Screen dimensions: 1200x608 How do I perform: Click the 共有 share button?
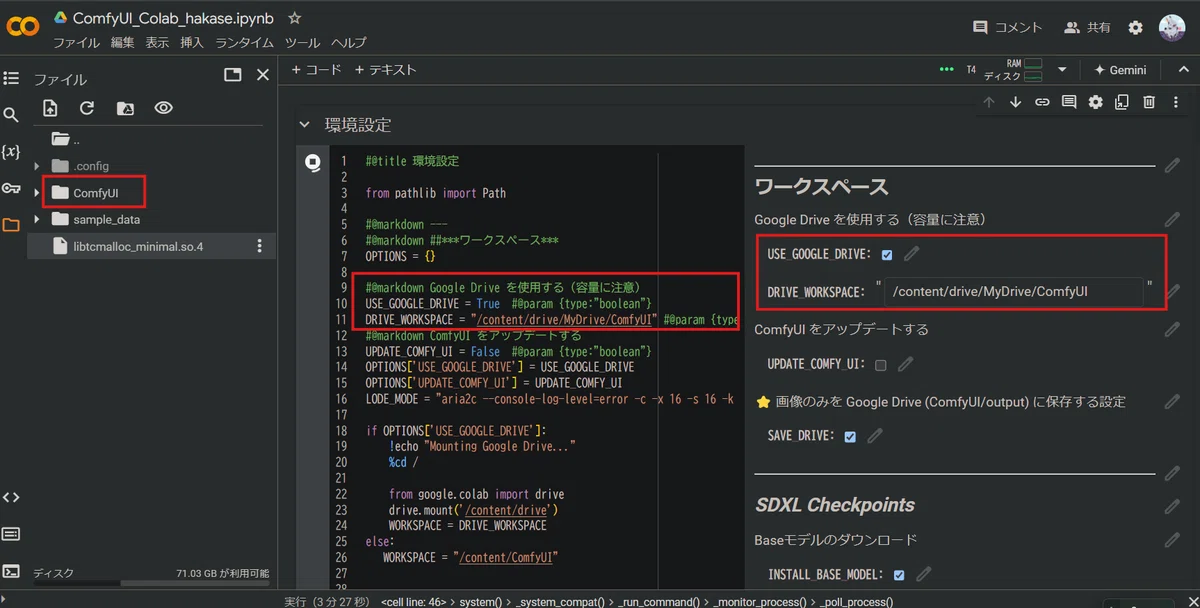pos(1087,28)
